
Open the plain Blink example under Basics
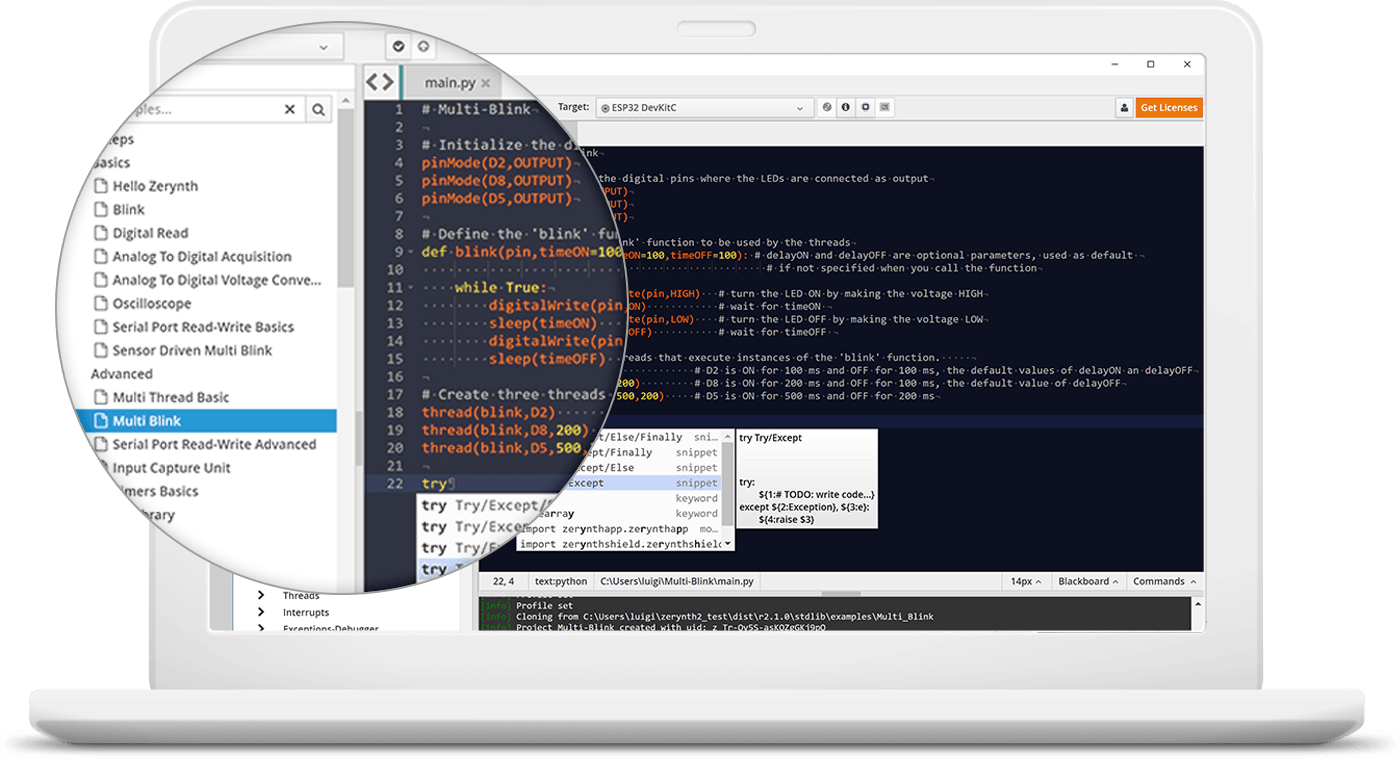pos(129,210)
